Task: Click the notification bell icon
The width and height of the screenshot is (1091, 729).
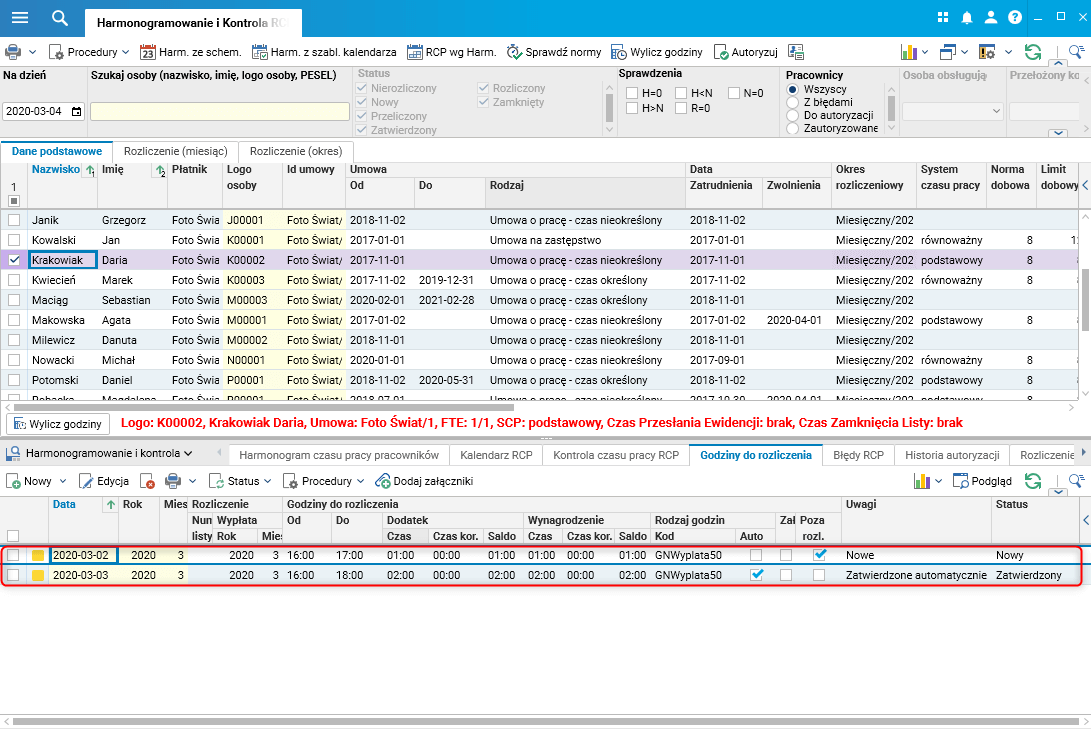Action: pos(967,18)
